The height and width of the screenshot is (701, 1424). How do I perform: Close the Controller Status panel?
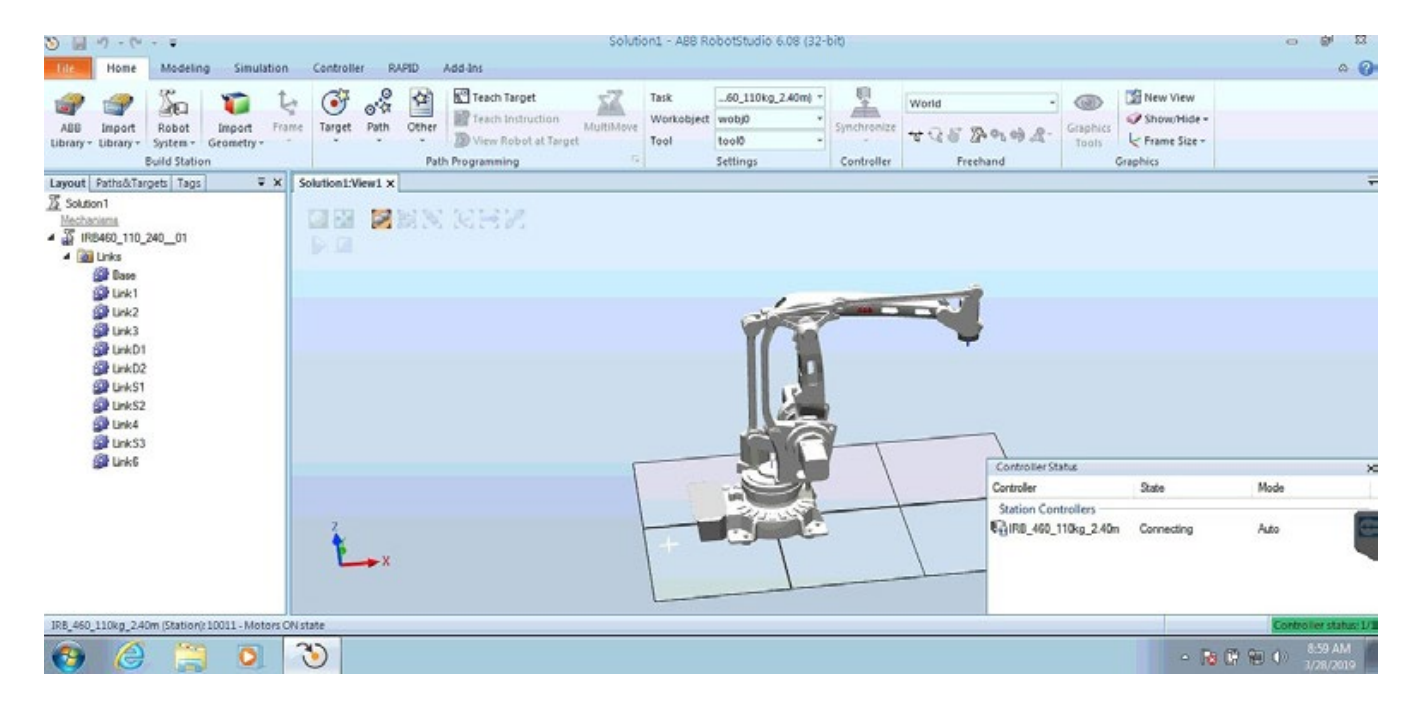pos(1371,468)
